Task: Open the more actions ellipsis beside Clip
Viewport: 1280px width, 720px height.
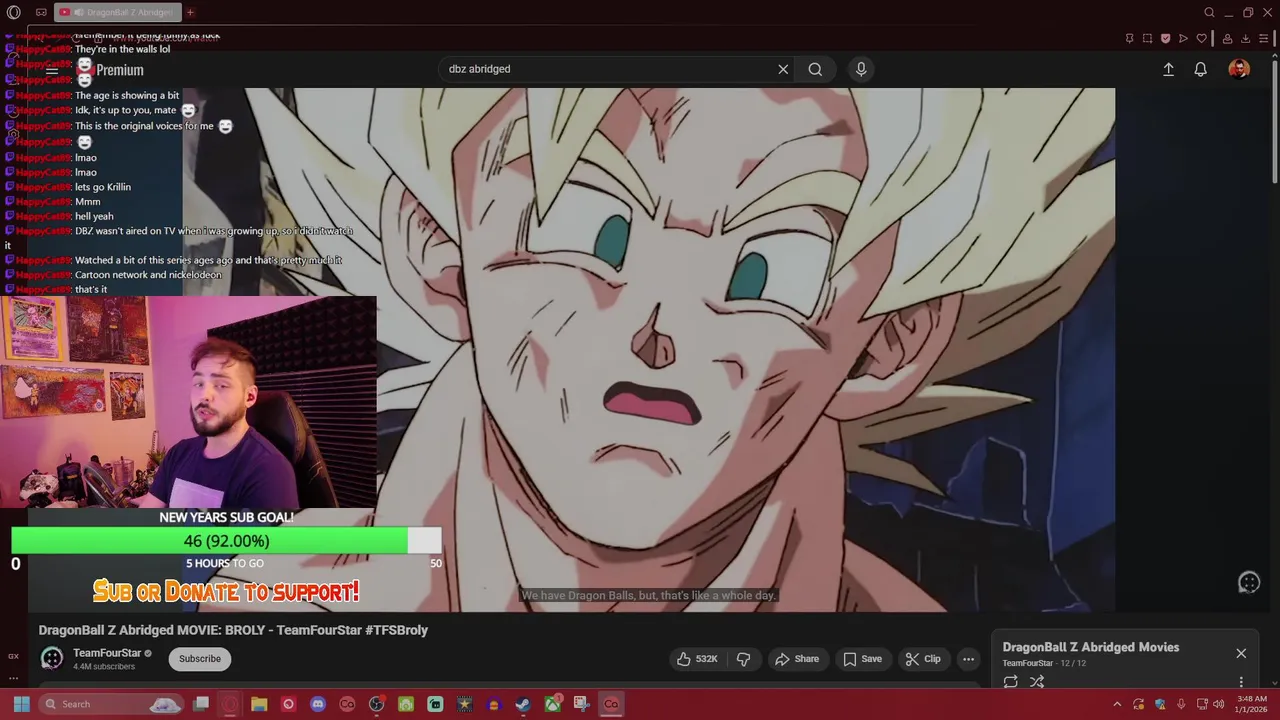Action: (x=968, y=659)
